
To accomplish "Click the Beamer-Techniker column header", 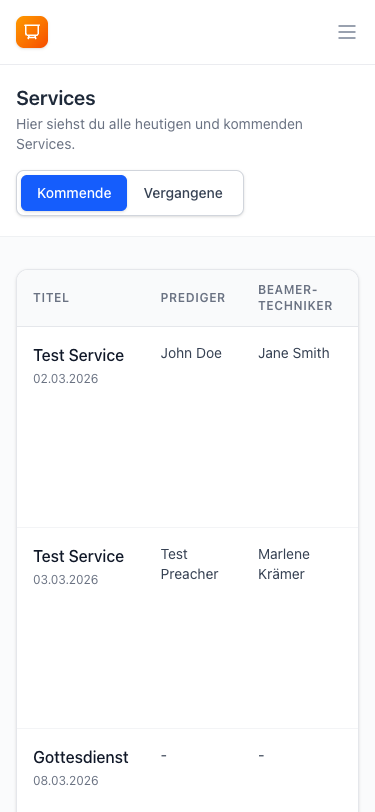I will (295, 298).
